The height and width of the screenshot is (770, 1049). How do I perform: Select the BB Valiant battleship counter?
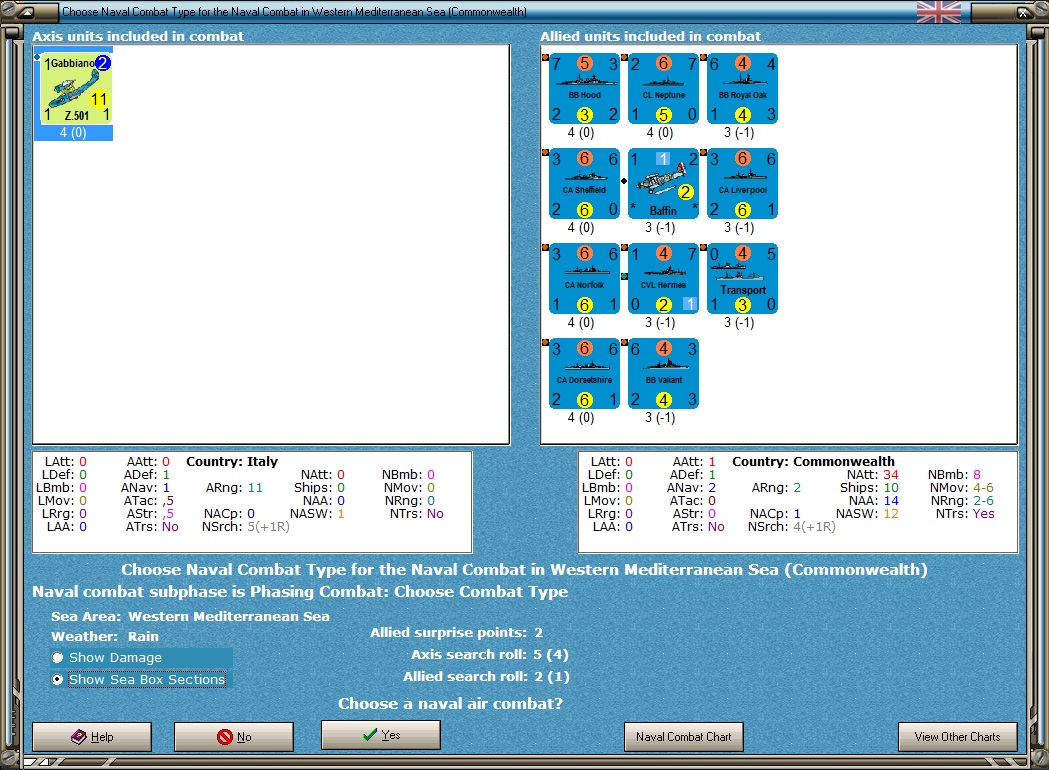[x=663, y=373]
